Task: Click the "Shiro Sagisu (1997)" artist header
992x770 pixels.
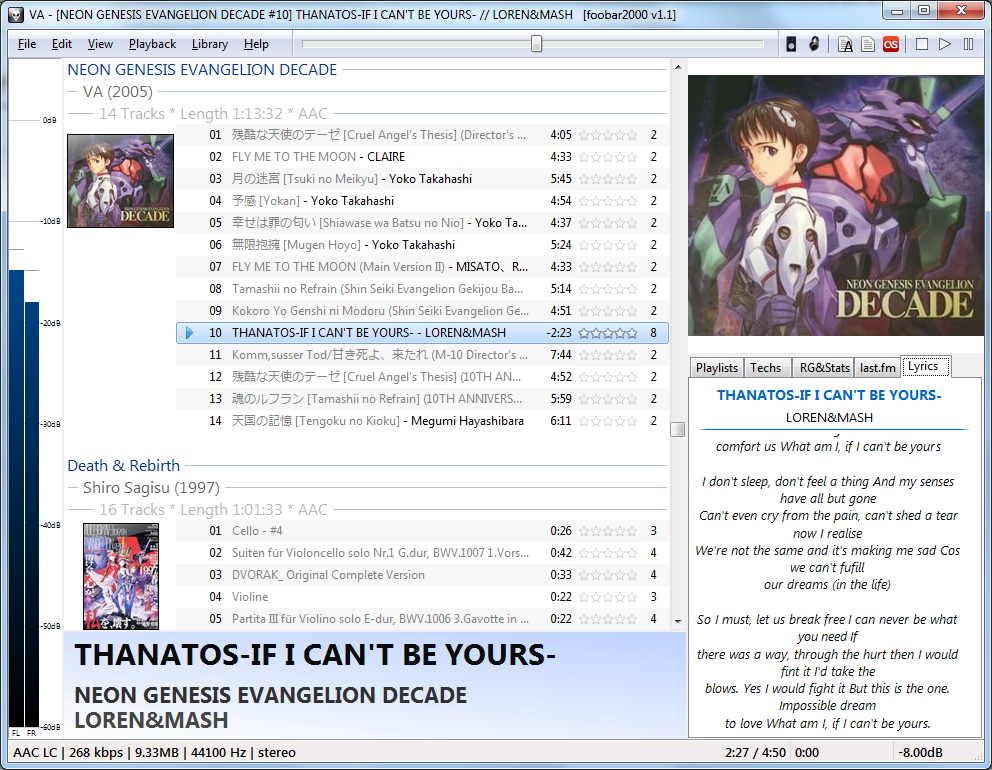Action: tap(151, 488)
